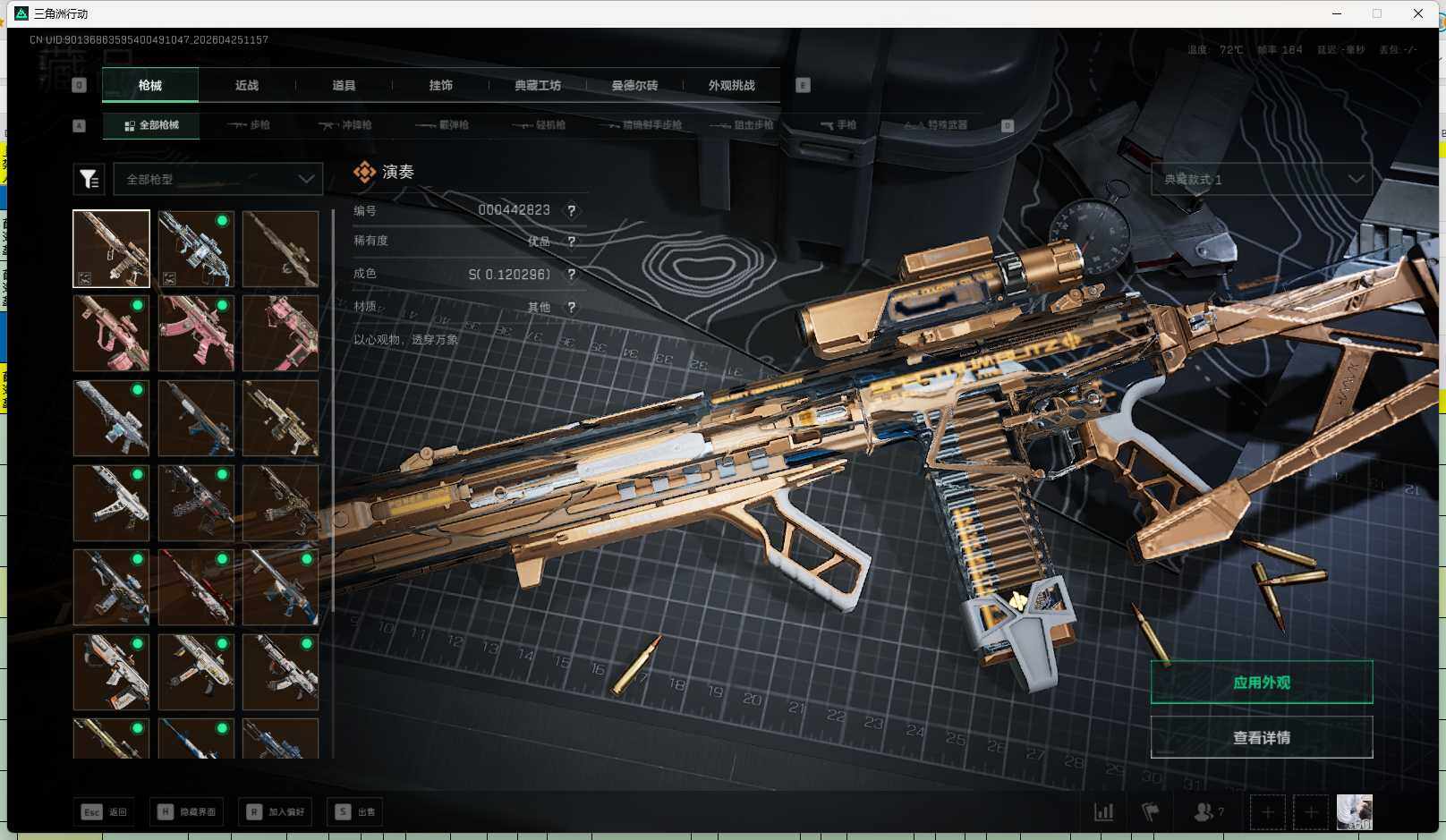Click the question mark beside 材质
This screenshot has height=840, width=1446.
click(x=572, y=308)
